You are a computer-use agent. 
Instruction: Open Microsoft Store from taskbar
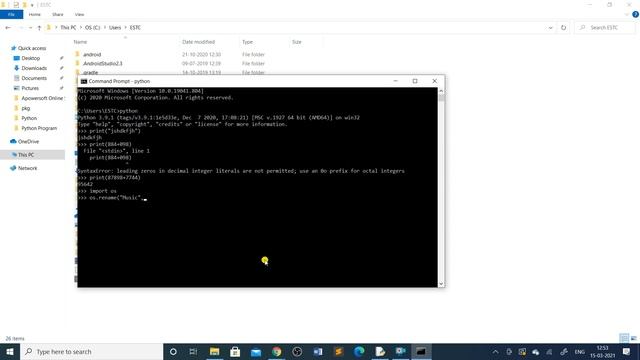(x=235, y=351)
